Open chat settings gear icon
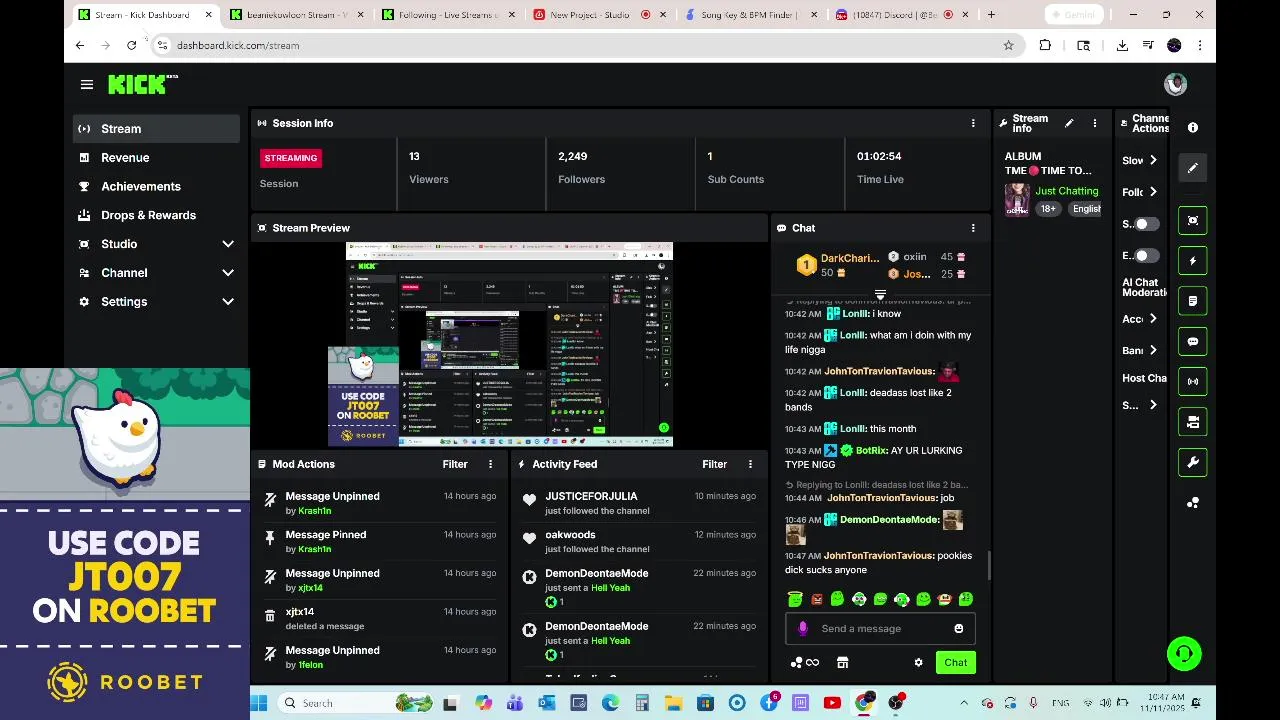This screenshot has width=1280, height=720. tap(918, 663)
